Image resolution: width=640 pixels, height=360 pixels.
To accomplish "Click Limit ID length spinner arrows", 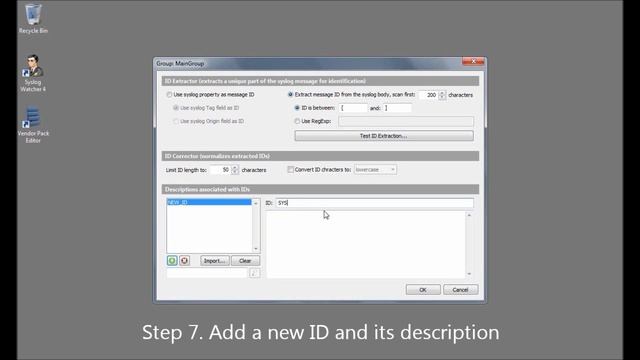I will (235, 170).
